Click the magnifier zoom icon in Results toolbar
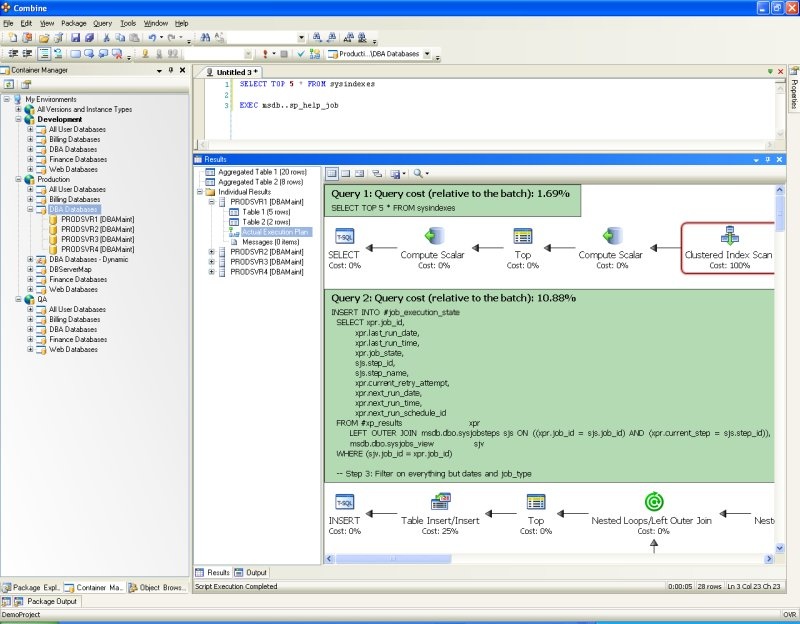Image resolution: width=800 pixels, height=624 pixels. 420,173
